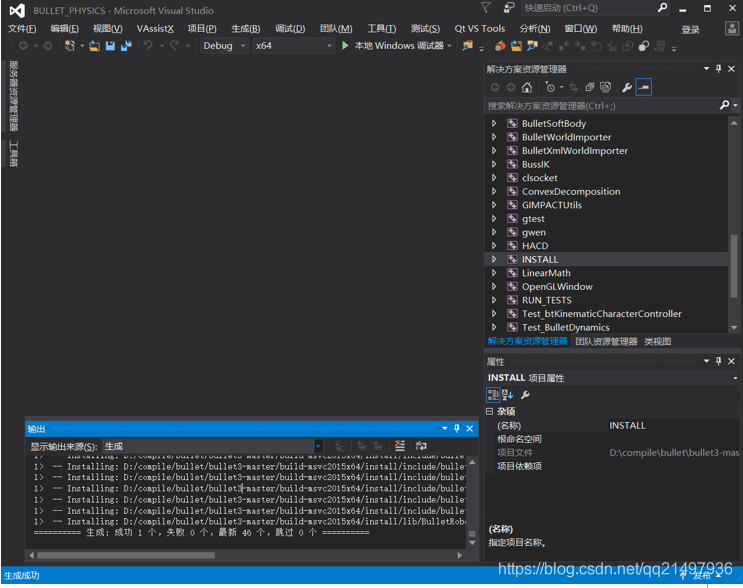Click the Clear All icon in Output panel
The width and height of the screenshot is (743, 588).
400,446
